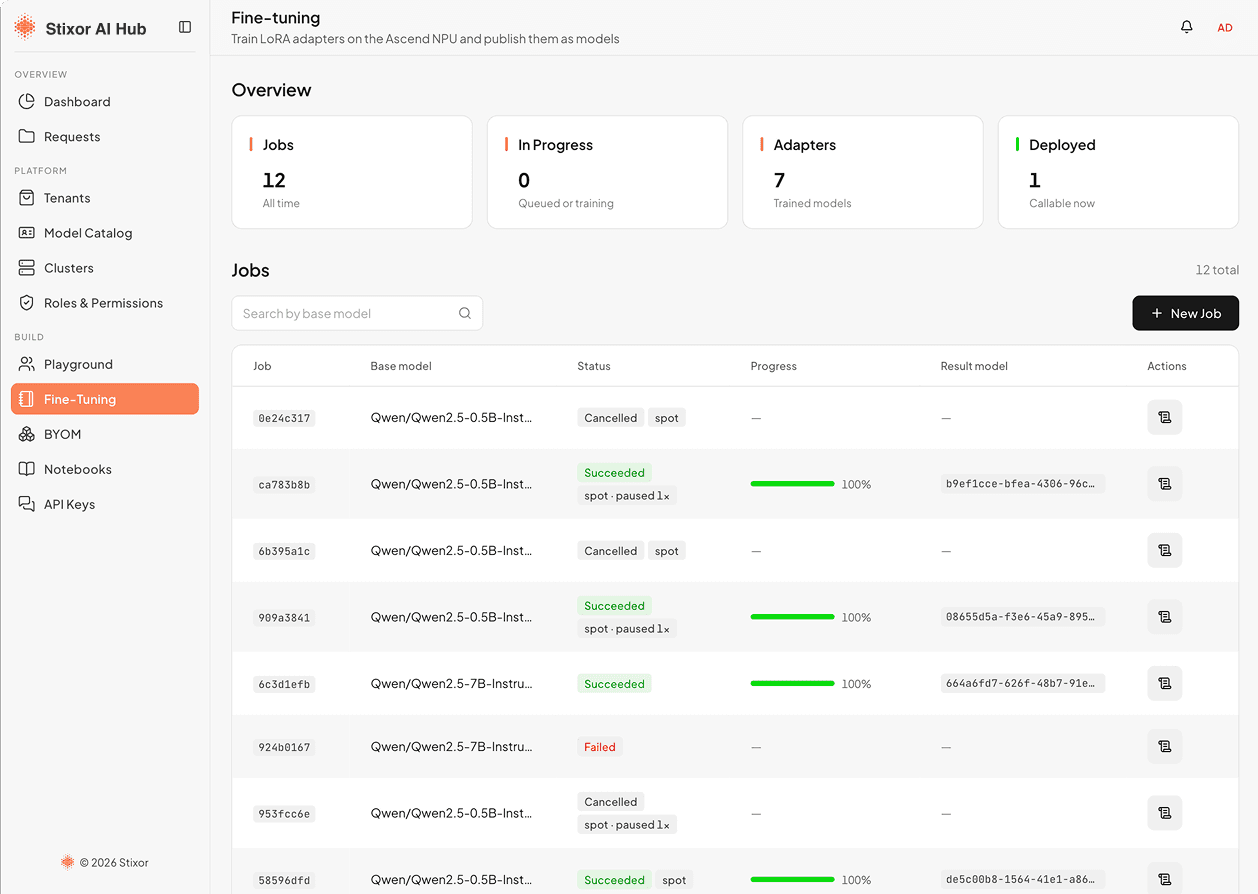Click the progress bar for job 6c3d1efb
Image resolution: width=1258 pixels, height=894 pixels.
pyautogui.click(x=792, y=684)
